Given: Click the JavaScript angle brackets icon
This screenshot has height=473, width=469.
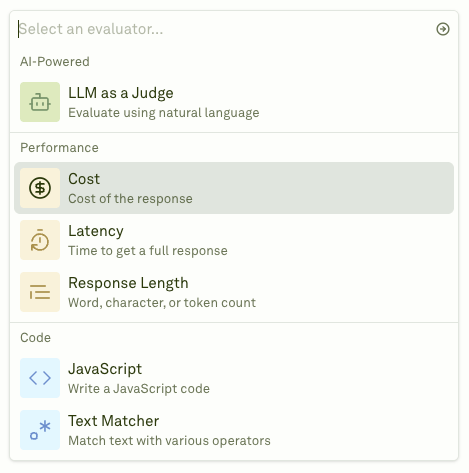Looking at the screenshot, I should pyautogui.click(x=40, y=378).
